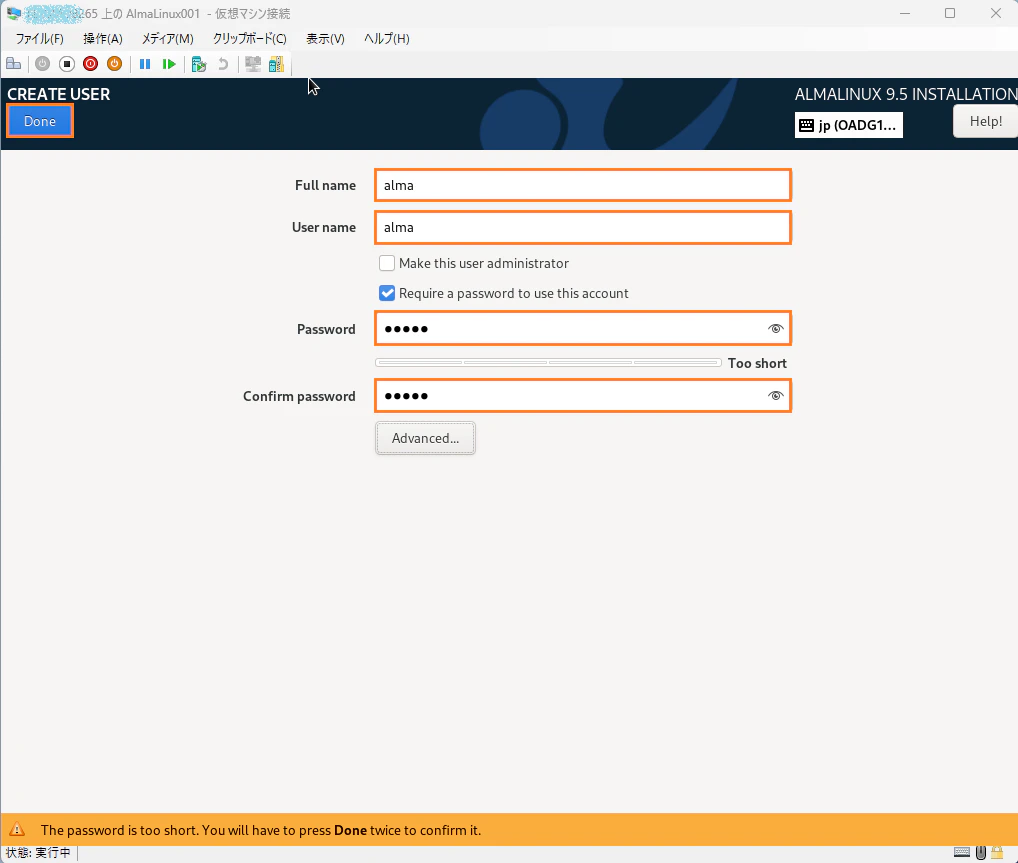Click ALMALINUX 9.5 INSTALLATION title text
This screenshot has height=863, width=1018.
(x=906, y=94)
